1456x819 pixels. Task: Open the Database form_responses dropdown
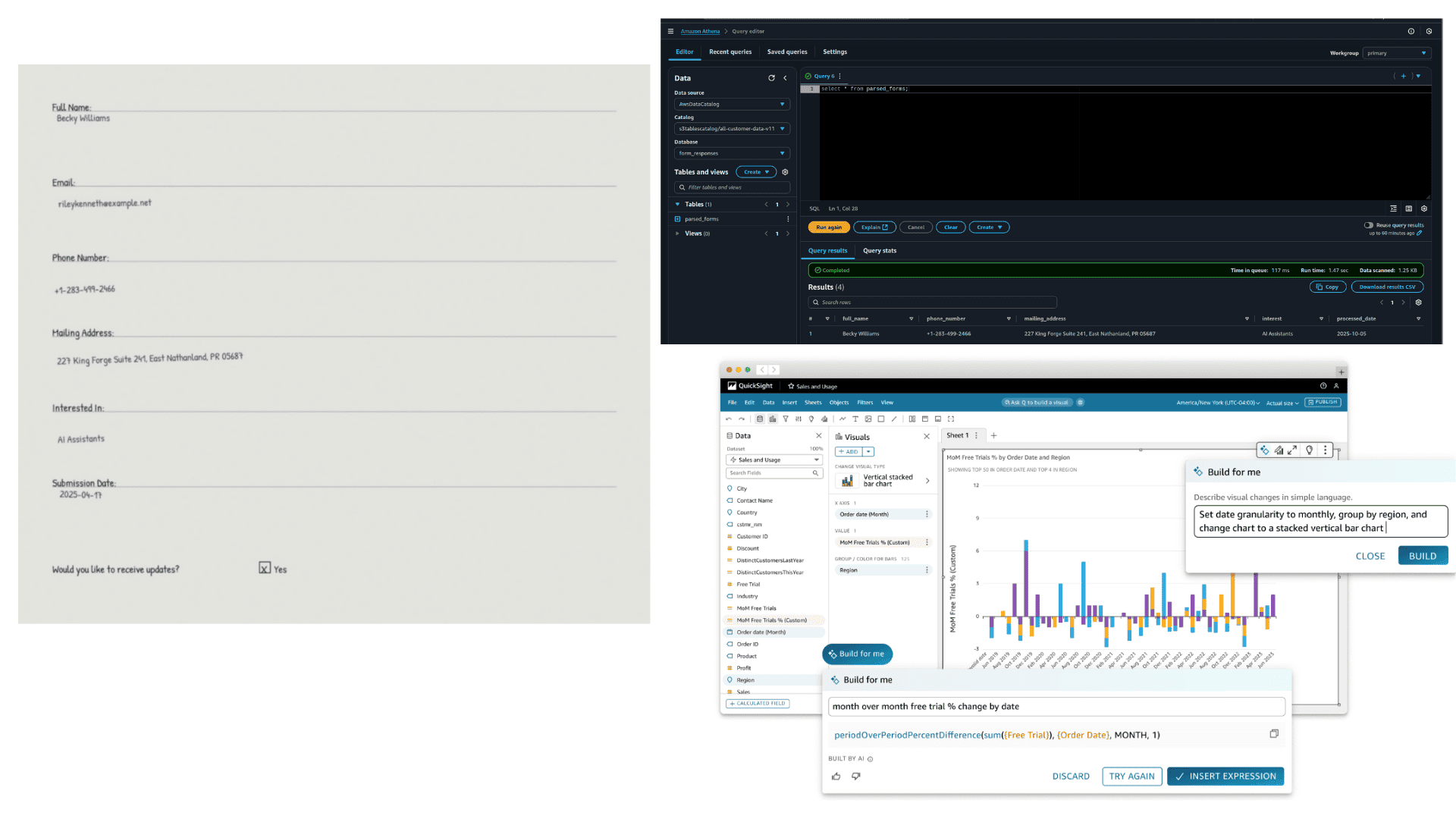[x=731, y=153]
